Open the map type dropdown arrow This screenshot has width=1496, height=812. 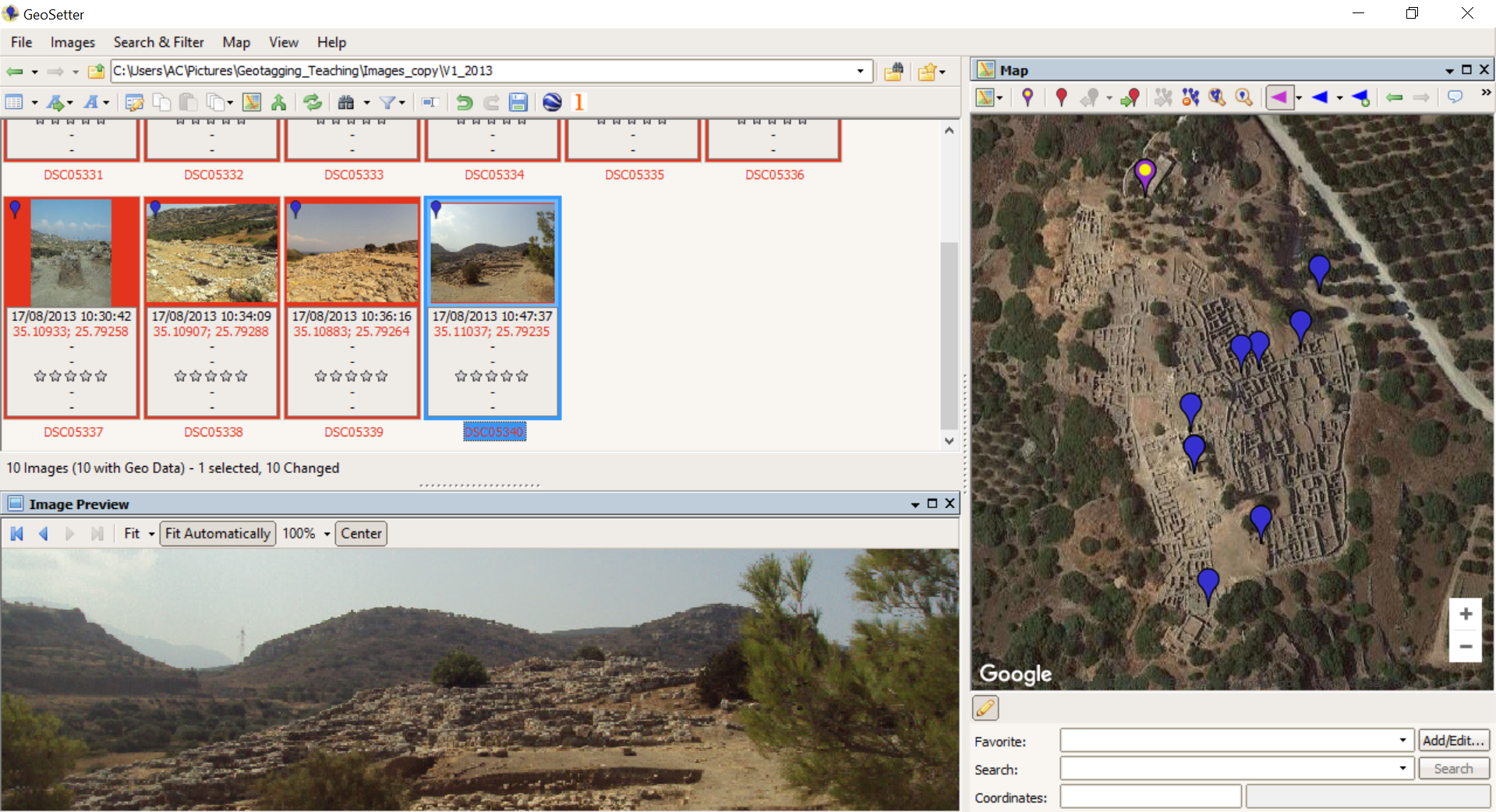point(999,98)
